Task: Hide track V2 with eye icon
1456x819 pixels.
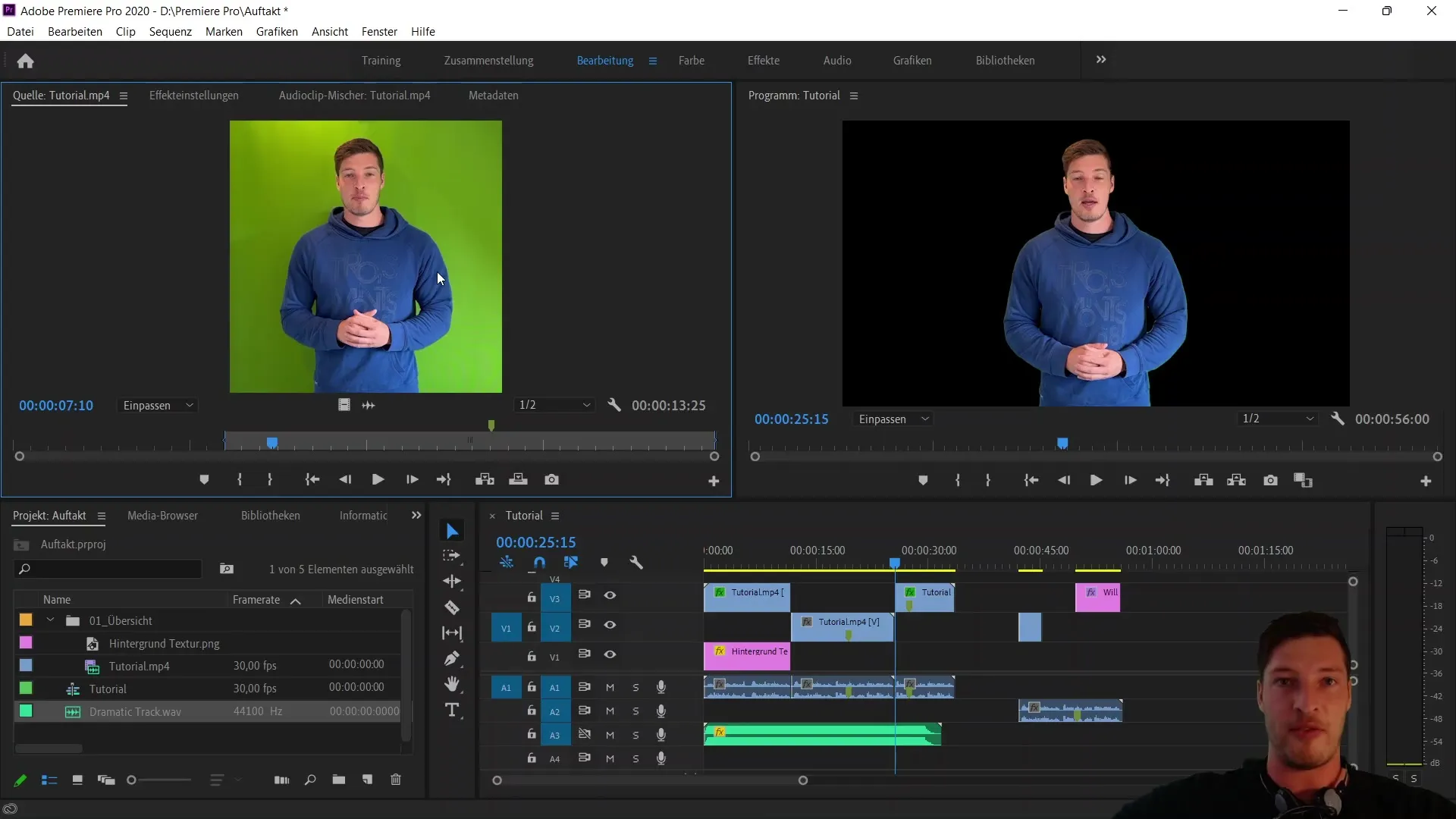Action: tap(610, 625)
